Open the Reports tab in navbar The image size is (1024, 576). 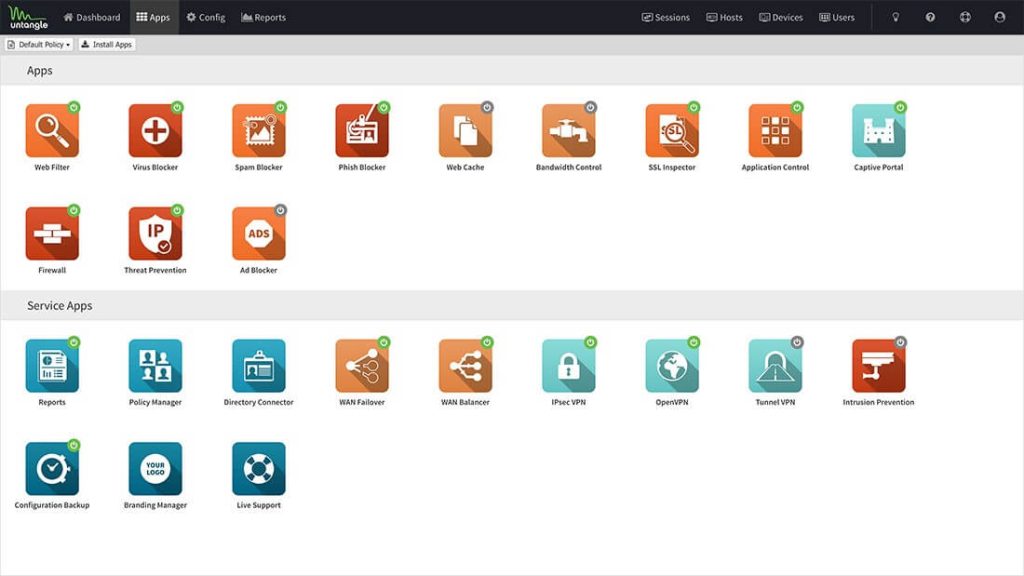point(263,18)
